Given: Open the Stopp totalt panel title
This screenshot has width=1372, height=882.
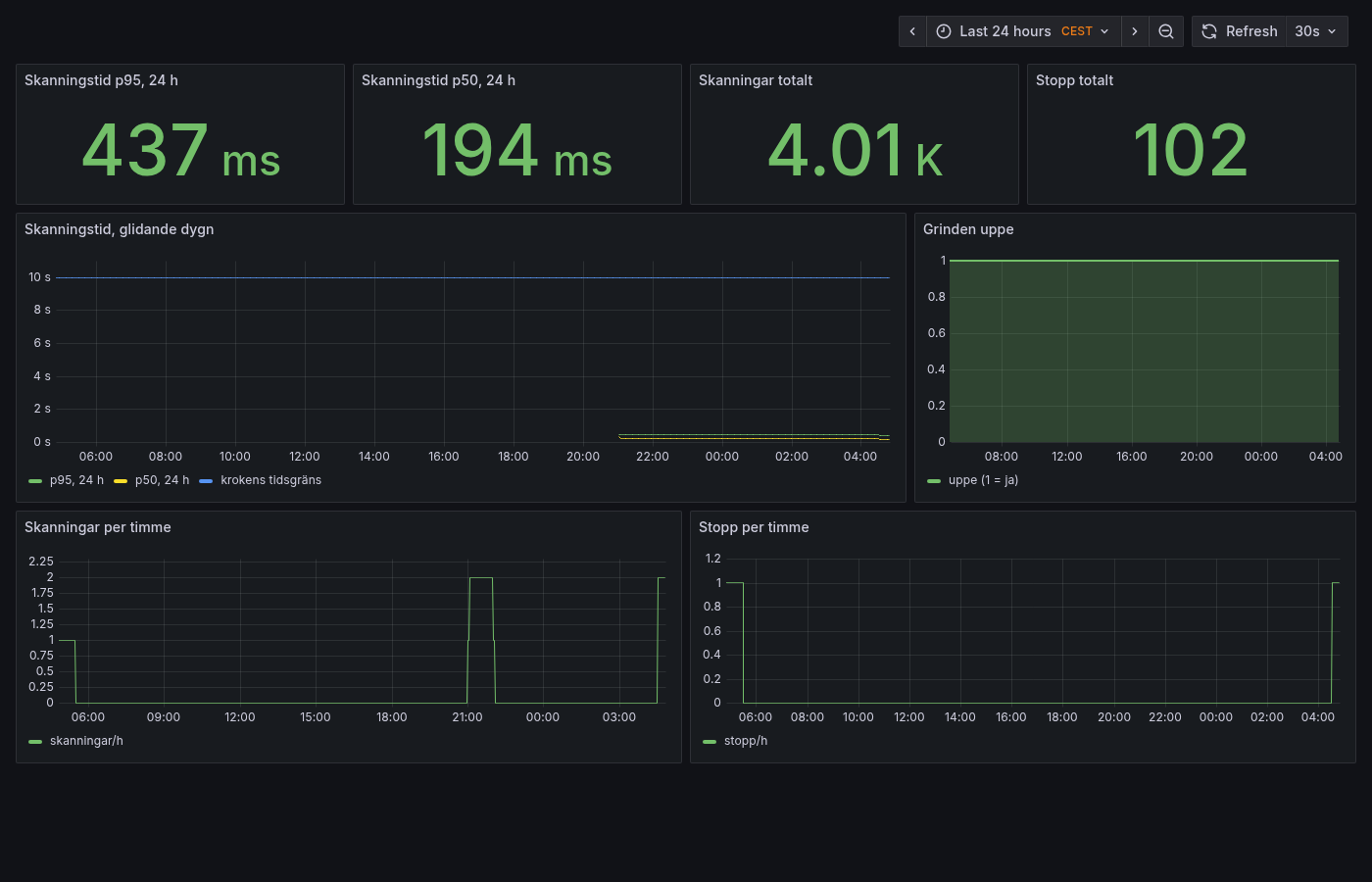Looking at the screenshot, I should [x=1074, y=80].
